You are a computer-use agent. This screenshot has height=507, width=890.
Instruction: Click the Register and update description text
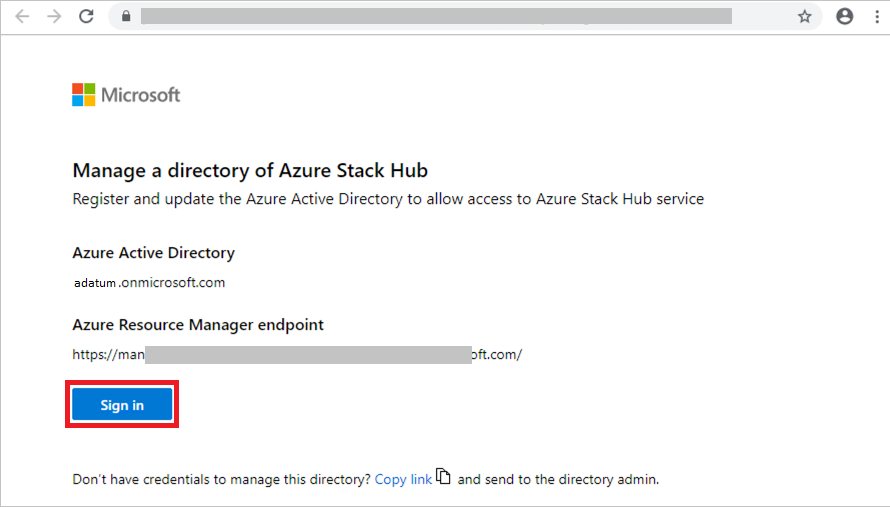[388, 199]
